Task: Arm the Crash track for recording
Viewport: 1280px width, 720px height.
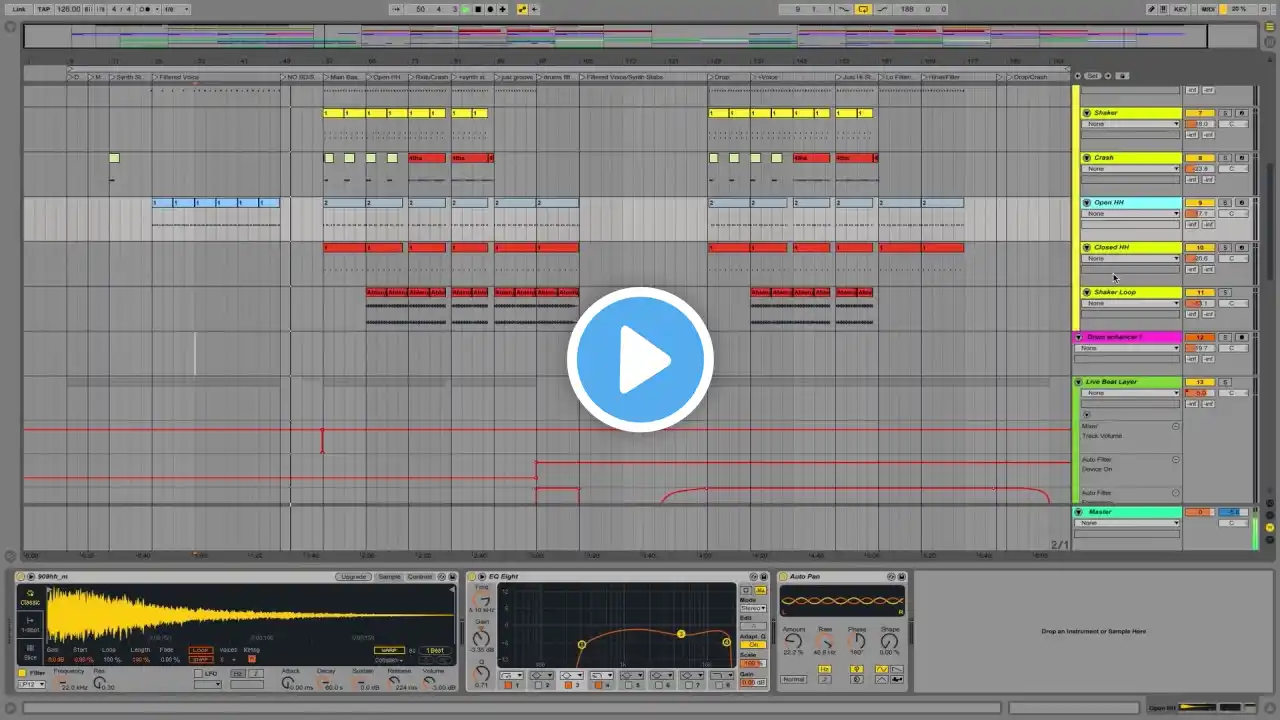Action: coord(1241,158)
